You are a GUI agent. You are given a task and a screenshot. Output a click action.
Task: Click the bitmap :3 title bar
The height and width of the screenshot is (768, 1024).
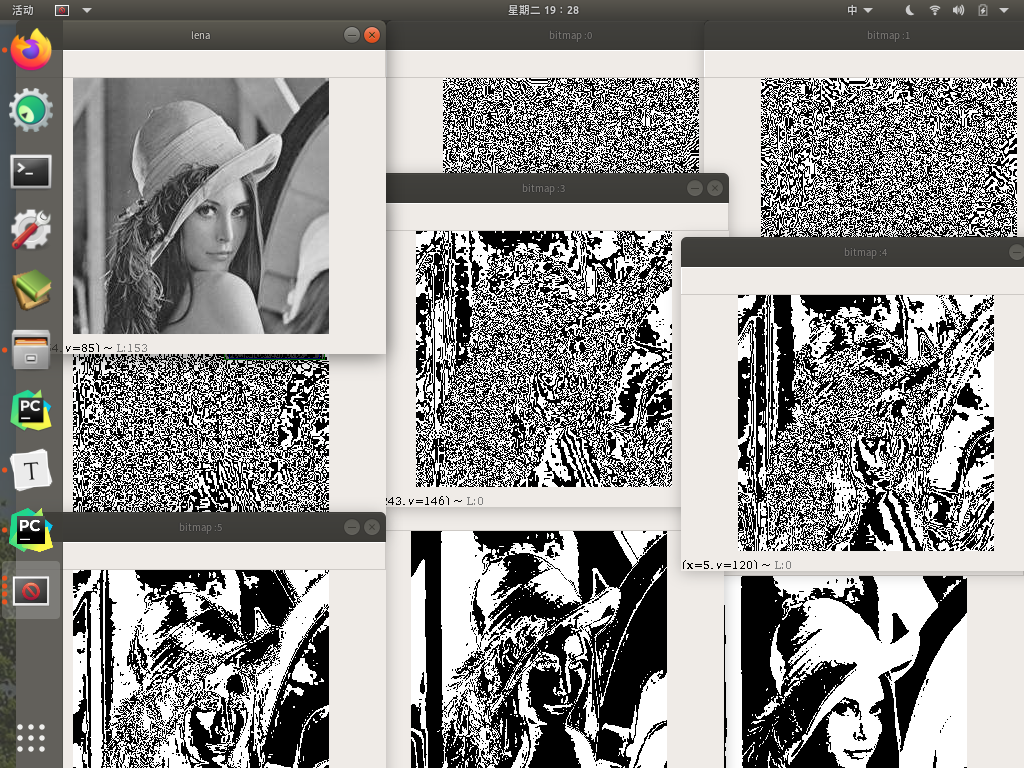pos(543,188)
